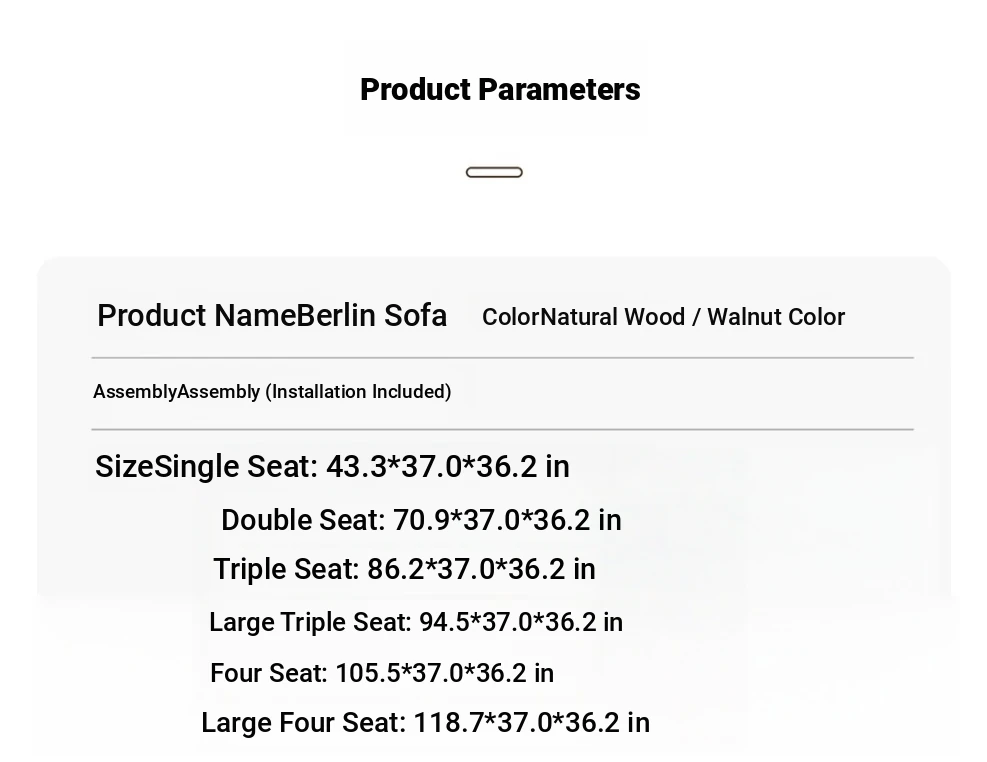The width and height of the screenshot is (987, 762).
Task: Select the first Assembly label
Action: [x=134, y=392]
